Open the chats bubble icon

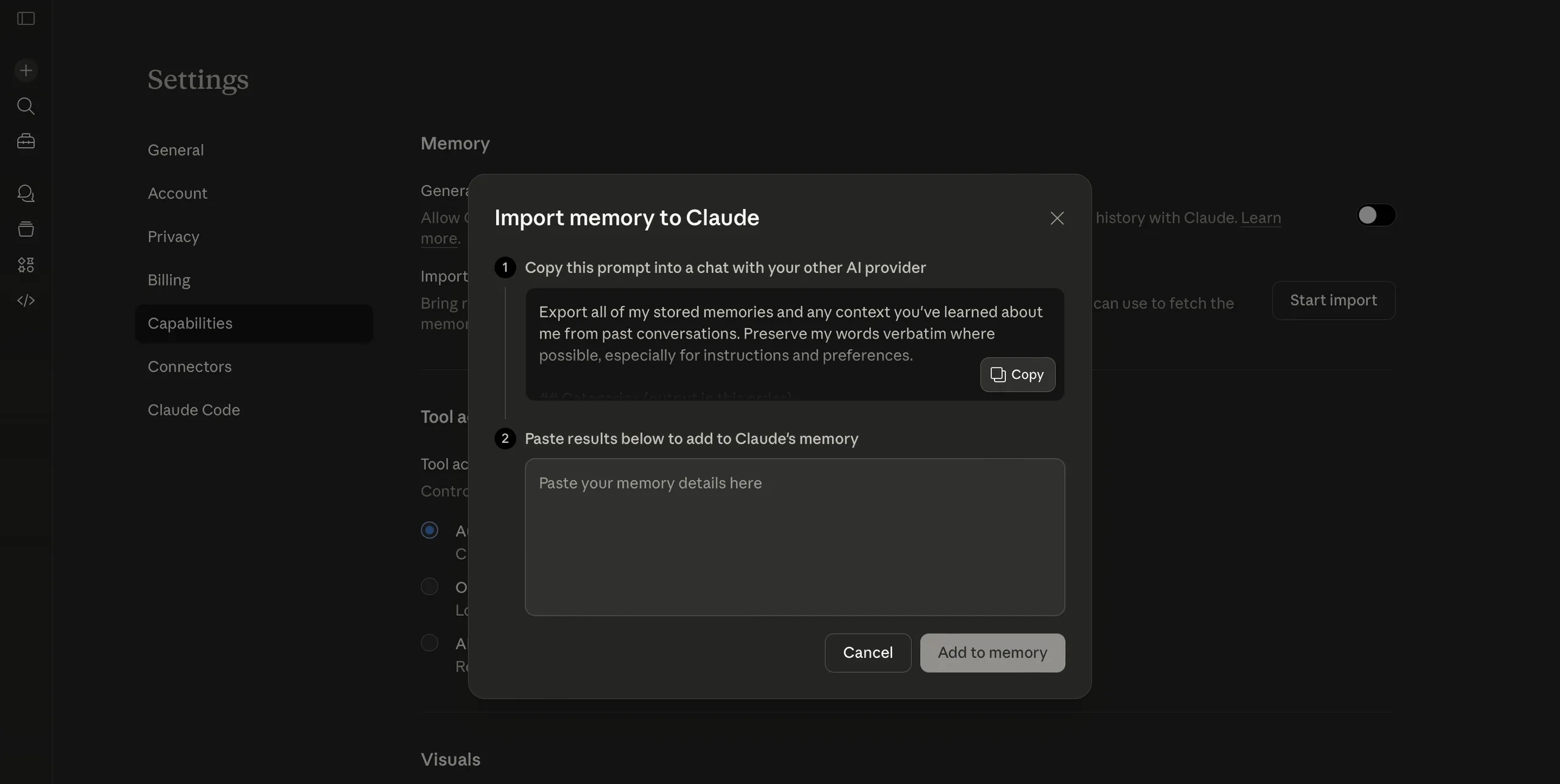[26, 194]
